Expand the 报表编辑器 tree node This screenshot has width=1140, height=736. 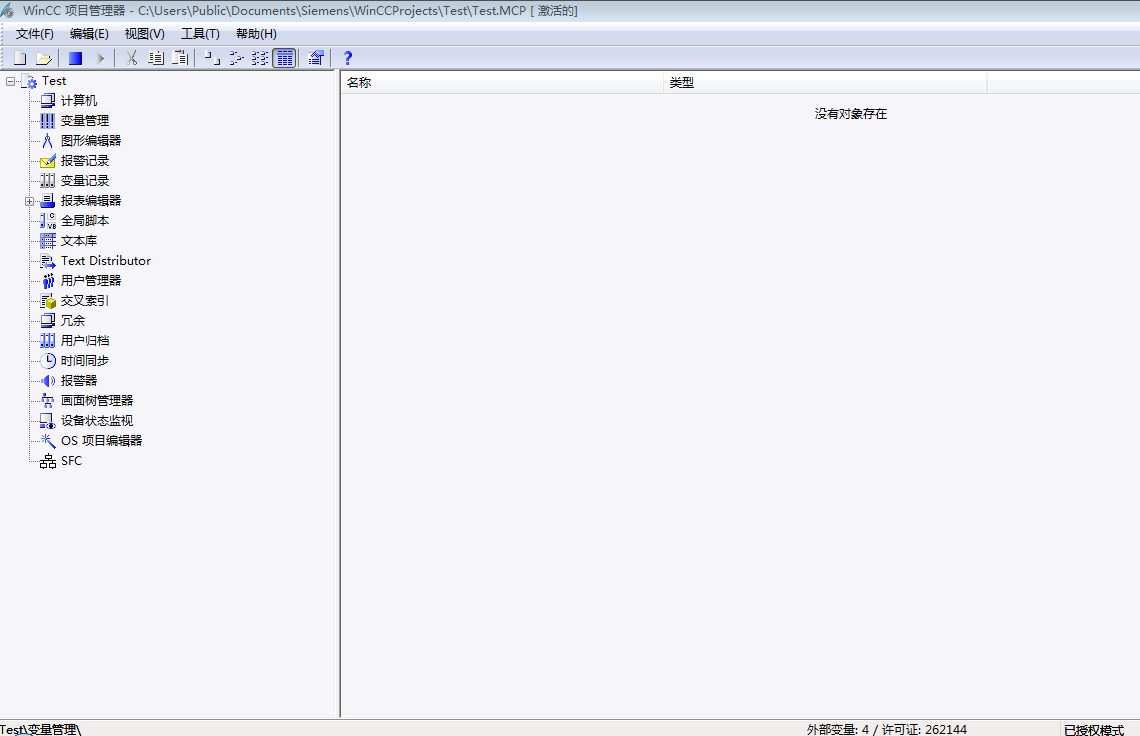pyautogui.click(x=29, y=201)
